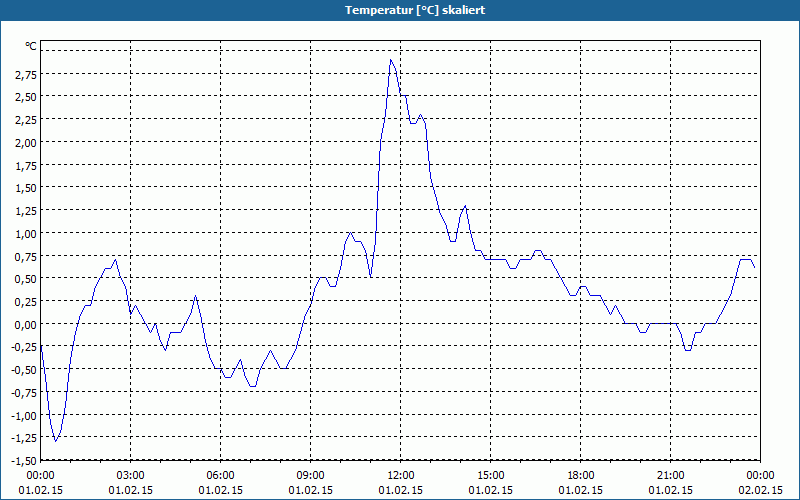Image resolution: width=800 pixels, height=500 pixels.
Task: Select the 1,75 y-axis value
Action: tap(27, 166)
